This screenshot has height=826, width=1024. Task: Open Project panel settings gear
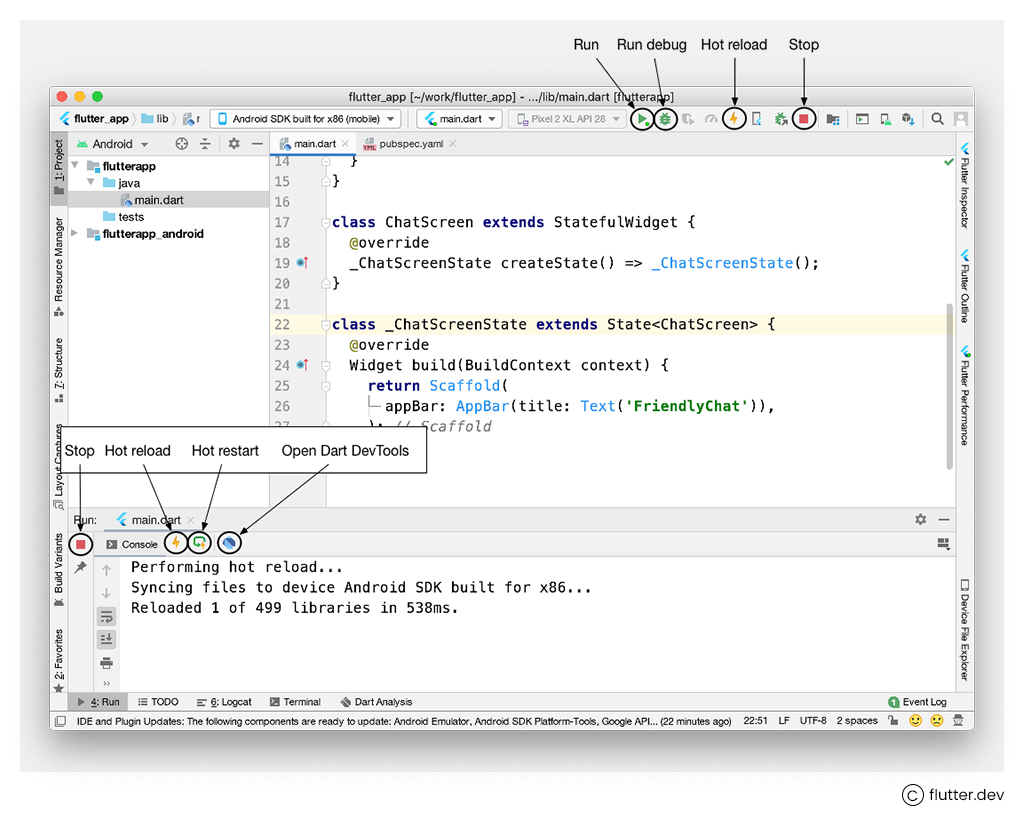coord(234,144)
